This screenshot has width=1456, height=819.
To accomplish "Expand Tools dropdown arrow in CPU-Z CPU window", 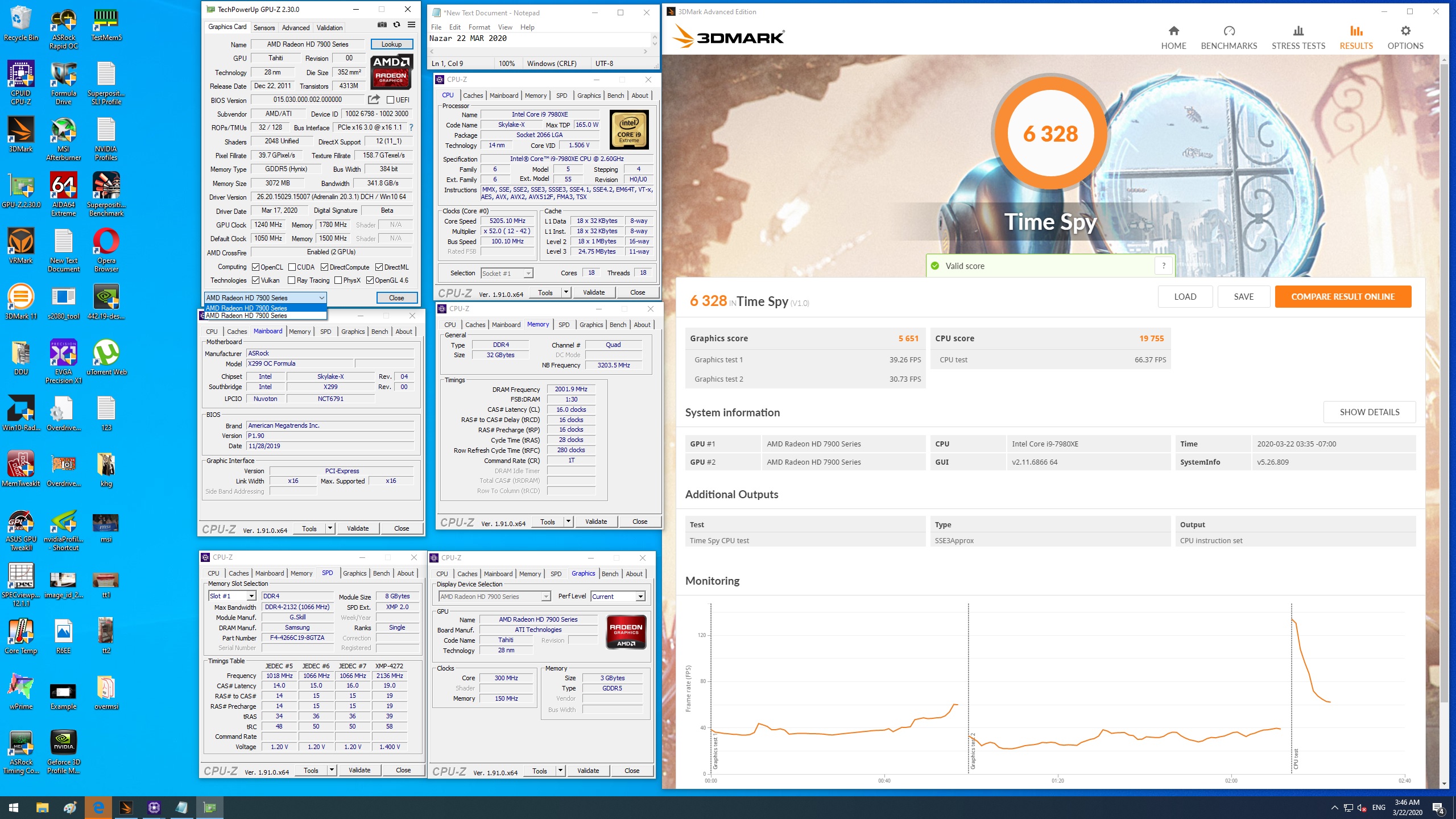I will coord(566,292).
